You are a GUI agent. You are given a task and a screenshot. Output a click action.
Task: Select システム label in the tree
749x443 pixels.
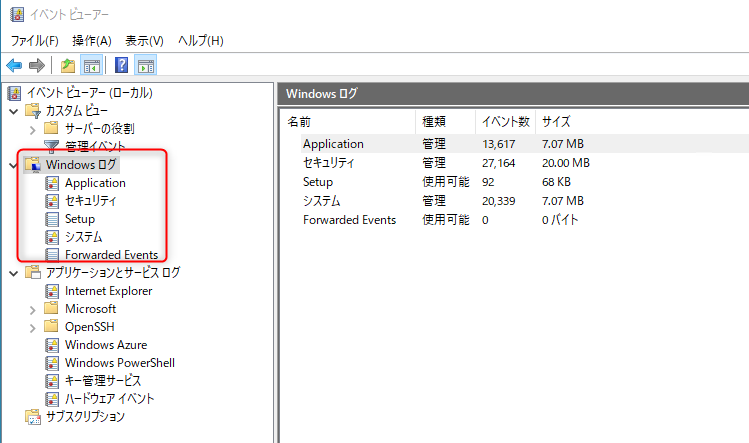pyautogui.click(x=84, y=237)
